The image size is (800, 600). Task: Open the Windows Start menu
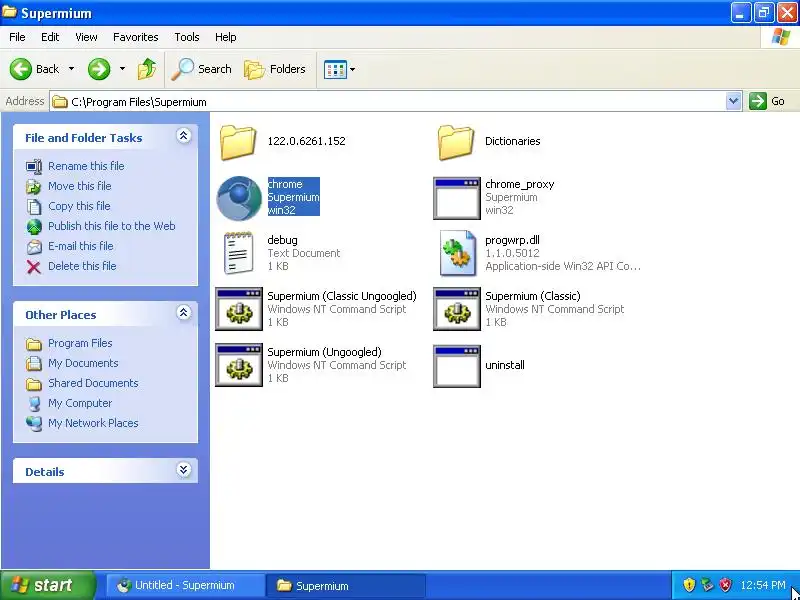(x=47, y=585)
